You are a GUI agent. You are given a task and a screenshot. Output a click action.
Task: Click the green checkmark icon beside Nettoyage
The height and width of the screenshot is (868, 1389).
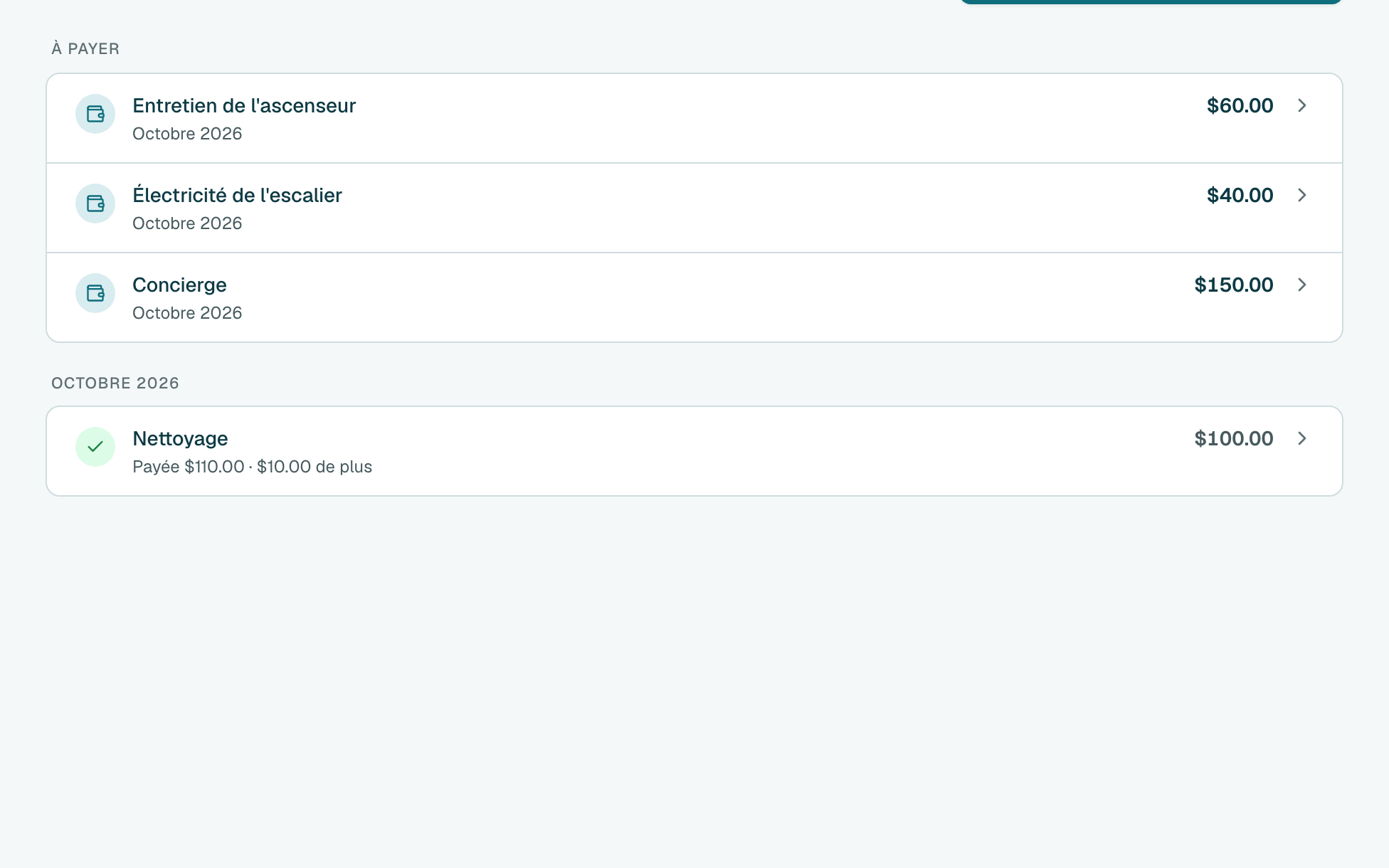95,447
